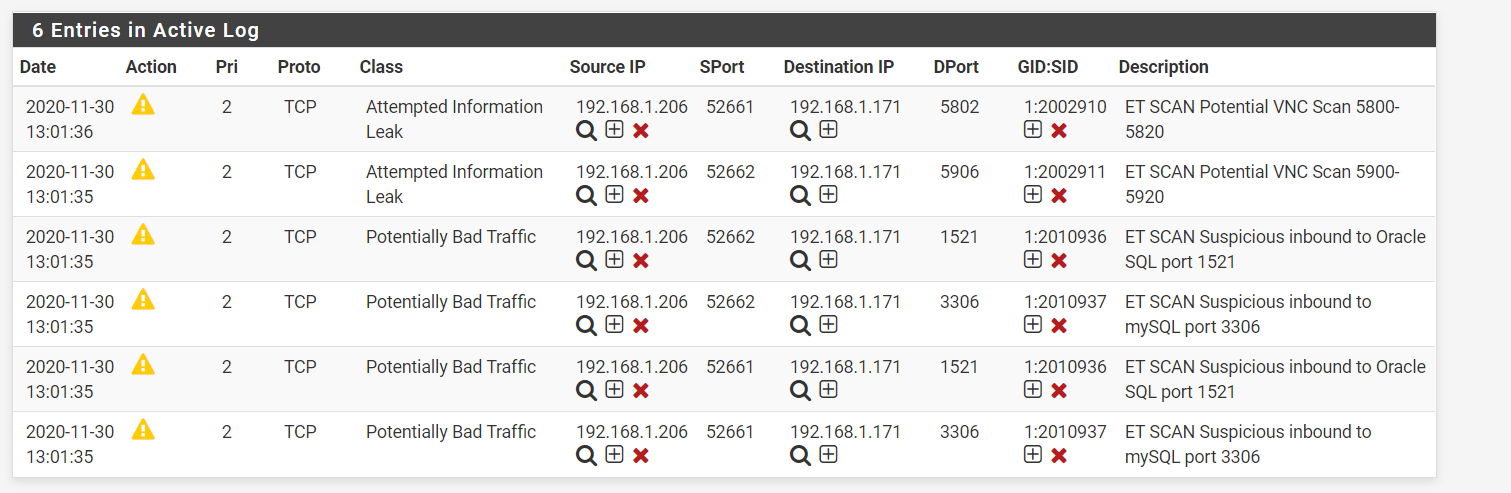1511x493 pixels.
Task: Click the destination plus icon in the SPort 52662, DPort 3306 row
Action: (828, 325)
